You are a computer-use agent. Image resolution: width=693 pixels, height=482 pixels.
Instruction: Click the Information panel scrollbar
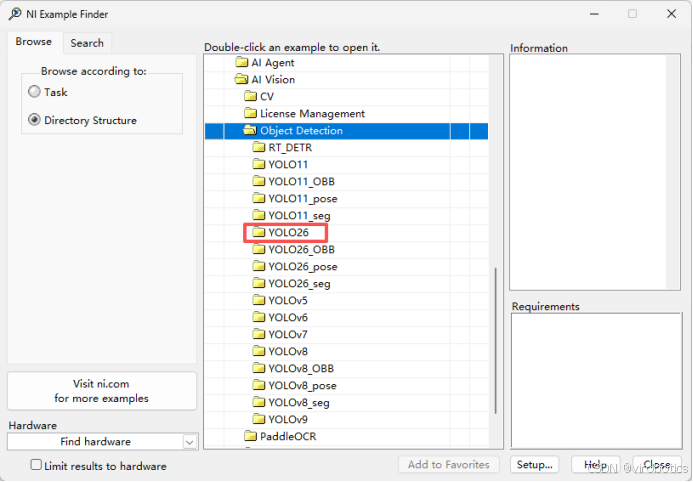[x=673, y=172]
